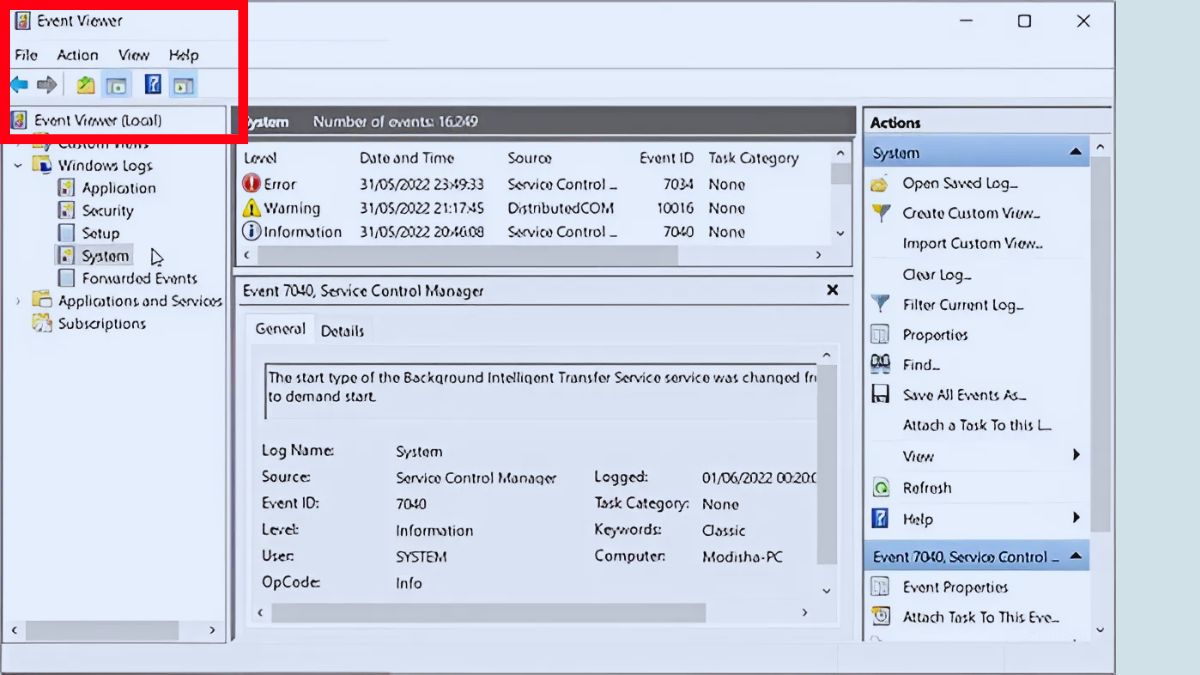Click the Filter Current Log funnel icon
The height and width of the screenshot is (675, 1200).
[880, 304]
